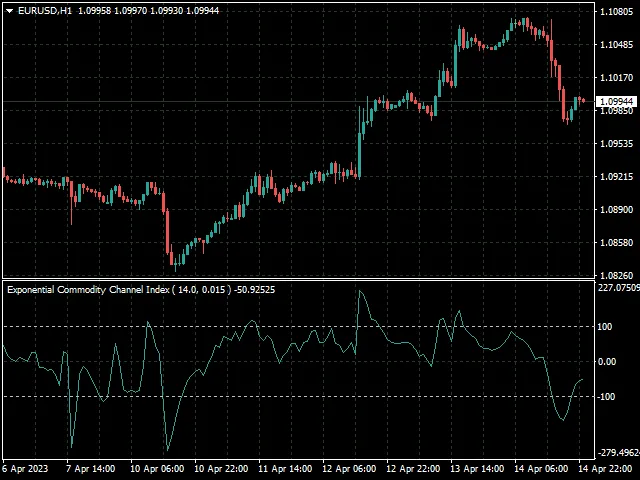This screenshot has width=640, height=480.
Task: Select the 6 Apr 2023 date label
Action: coord(25,468)
